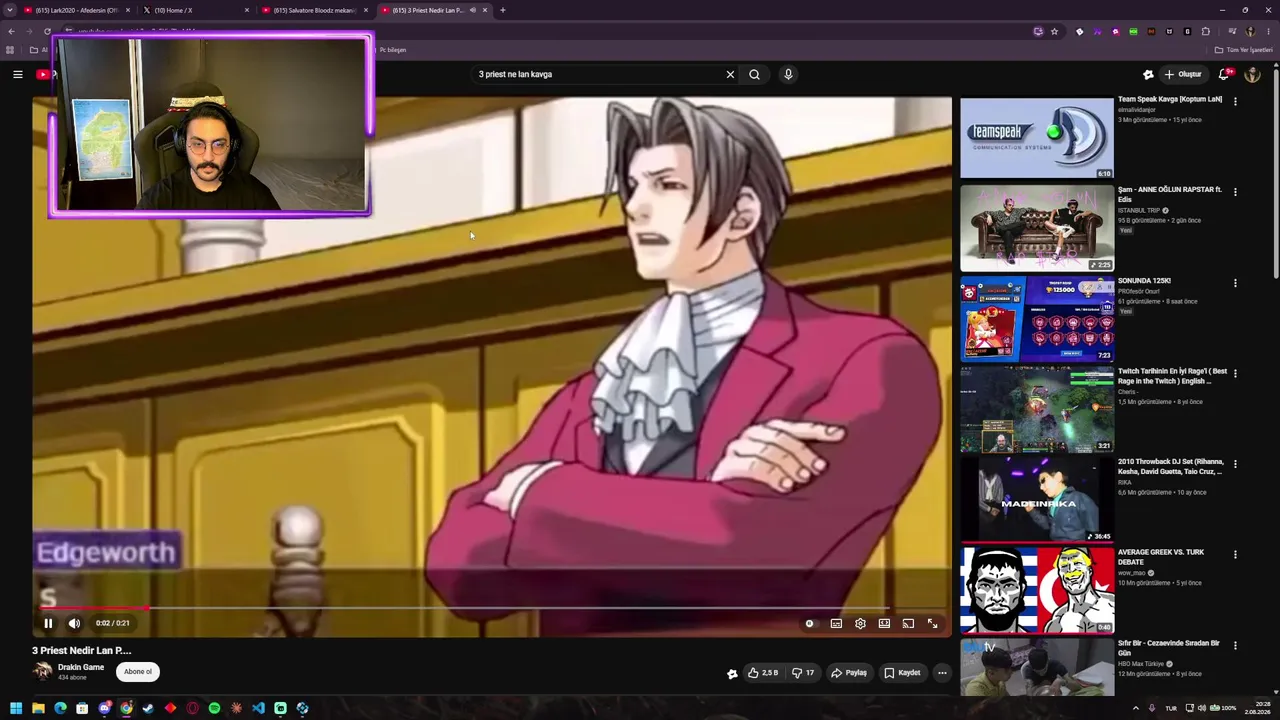Click the Paylaş share button

(849, 673)
